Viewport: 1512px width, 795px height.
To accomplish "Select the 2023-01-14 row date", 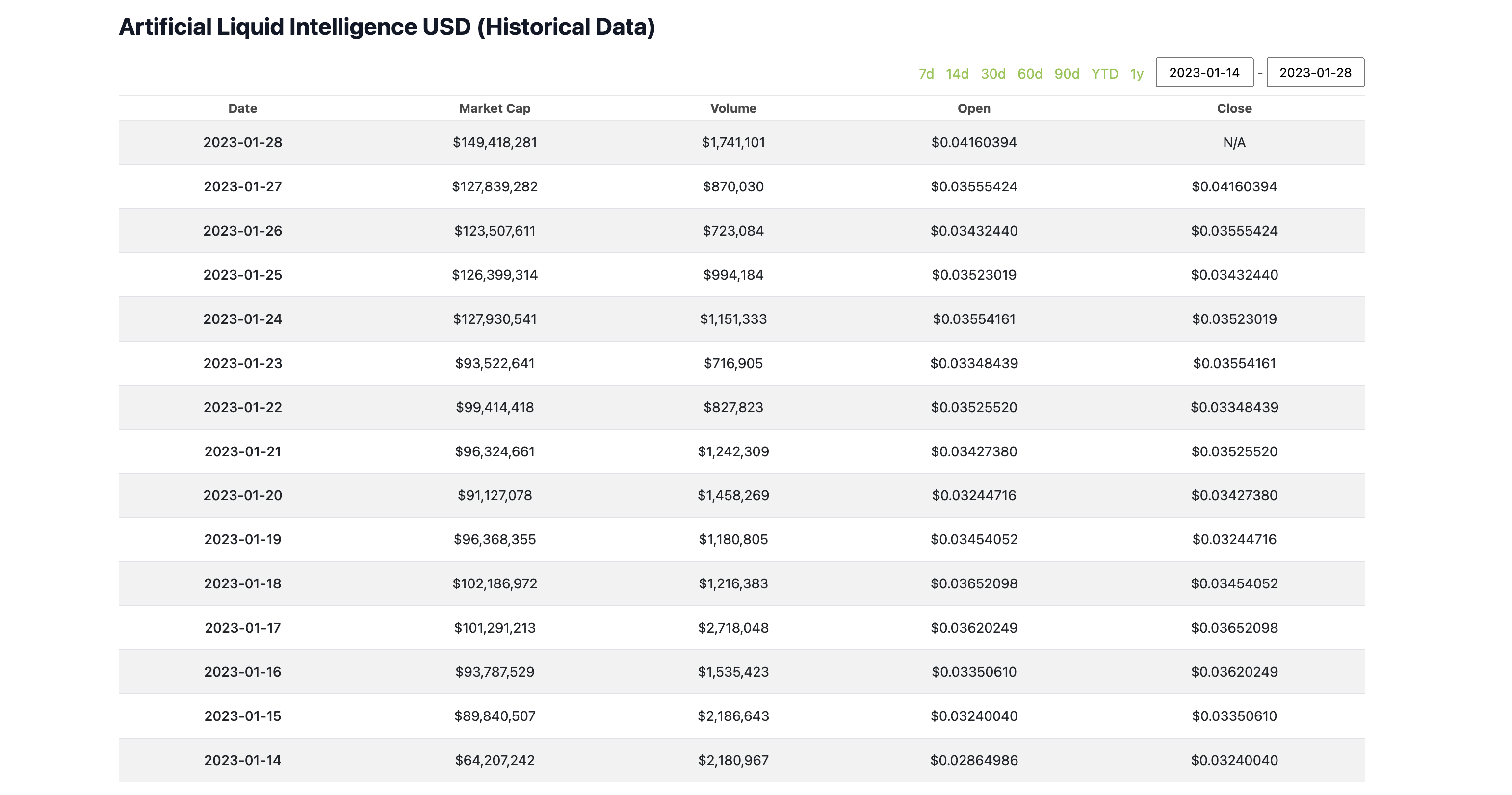I will coord(242,760).
